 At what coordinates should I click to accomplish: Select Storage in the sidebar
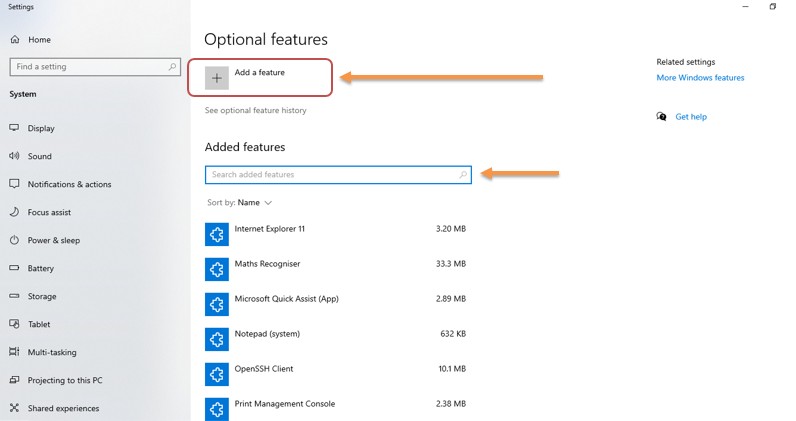(42, 296)
